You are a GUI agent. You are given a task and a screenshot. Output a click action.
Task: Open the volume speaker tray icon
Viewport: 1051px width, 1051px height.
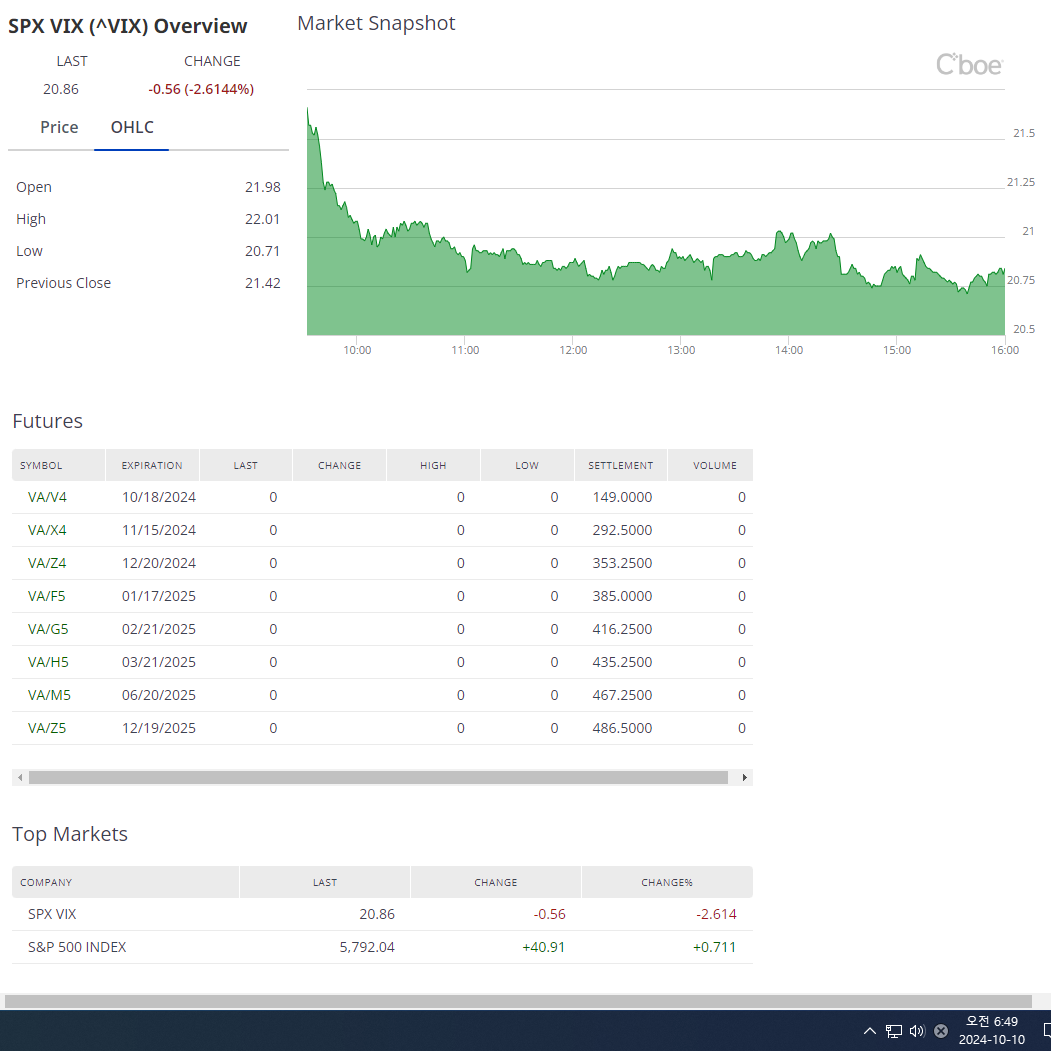917,1031
